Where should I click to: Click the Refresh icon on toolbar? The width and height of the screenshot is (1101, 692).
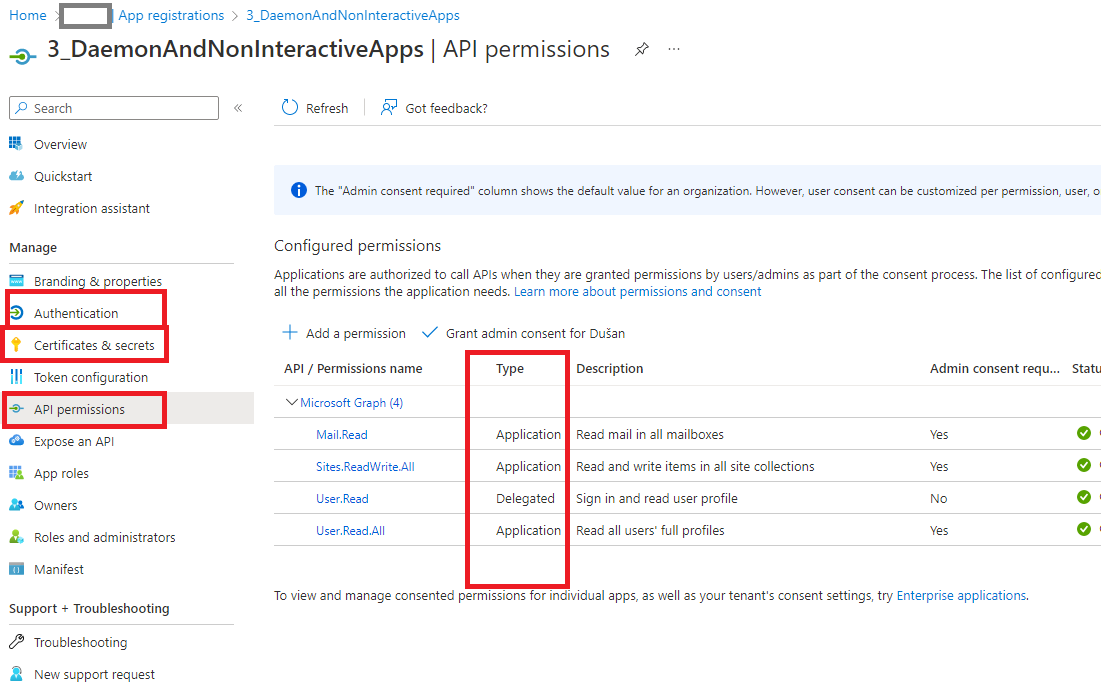(x=288, y=107)
